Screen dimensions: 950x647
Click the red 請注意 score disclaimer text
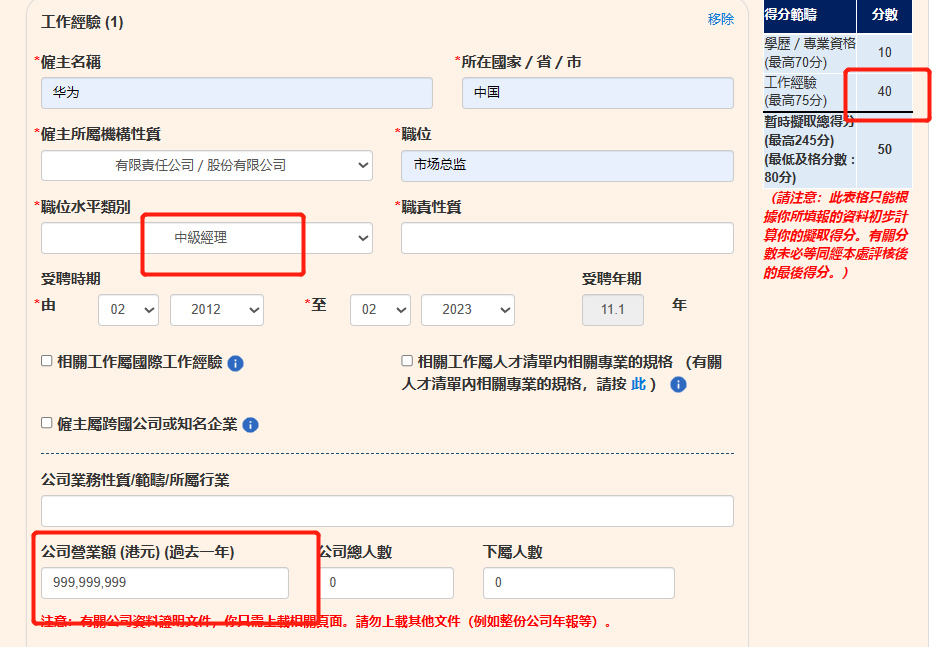coord(836,235)
